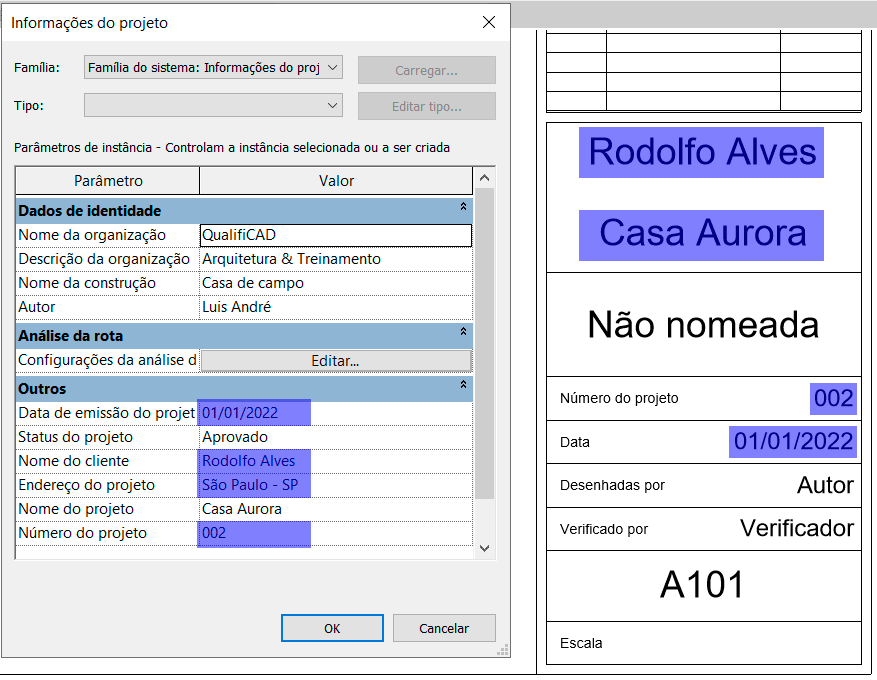
Task: Dismiss dialog with Cancelar
Action: point(443,629)
